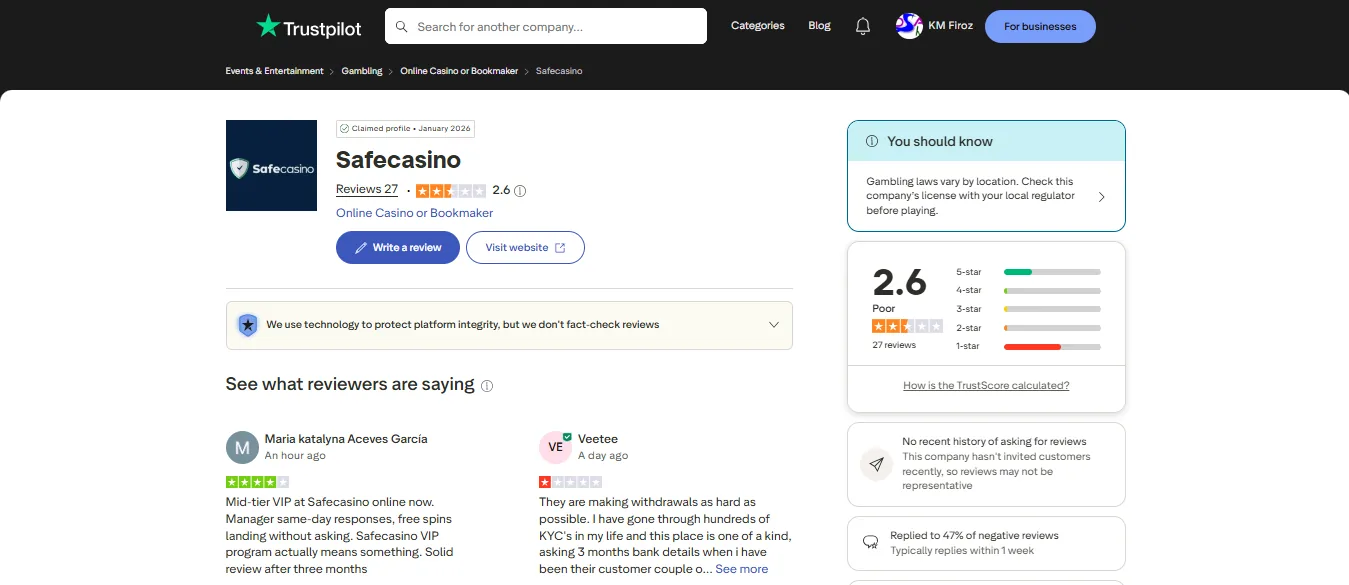Screen dimensions: 1349x585
Task: Click KM Firoz username
Action: (x=951, y=26)
